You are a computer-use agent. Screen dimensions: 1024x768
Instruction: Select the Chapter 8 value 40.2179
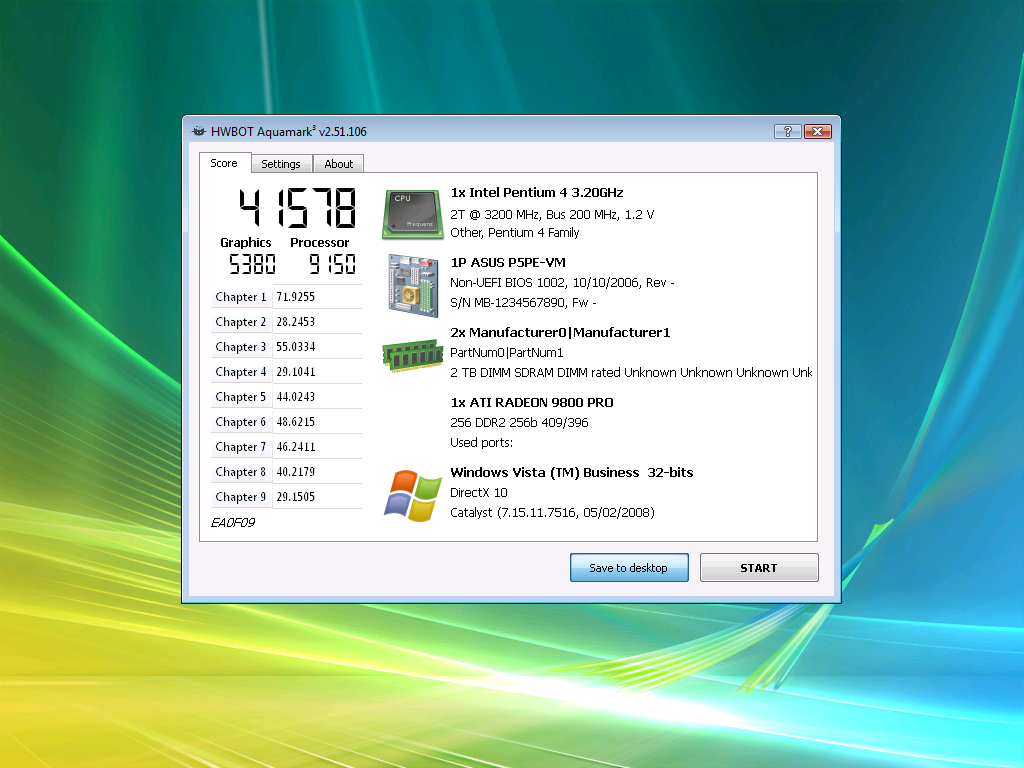[296, 472]
